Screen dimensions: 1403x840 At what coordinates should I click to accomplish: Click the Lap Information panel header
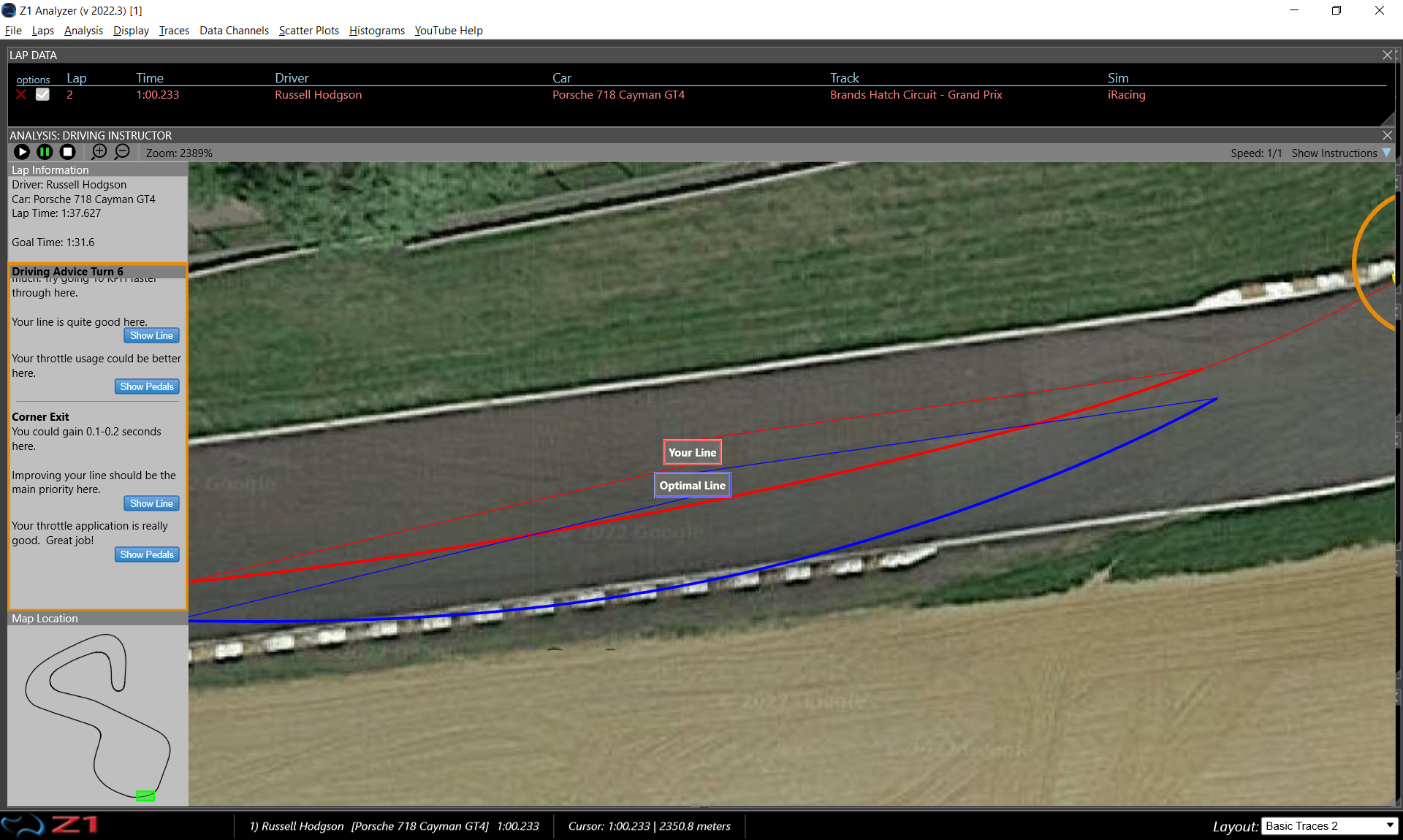point(98,169)
